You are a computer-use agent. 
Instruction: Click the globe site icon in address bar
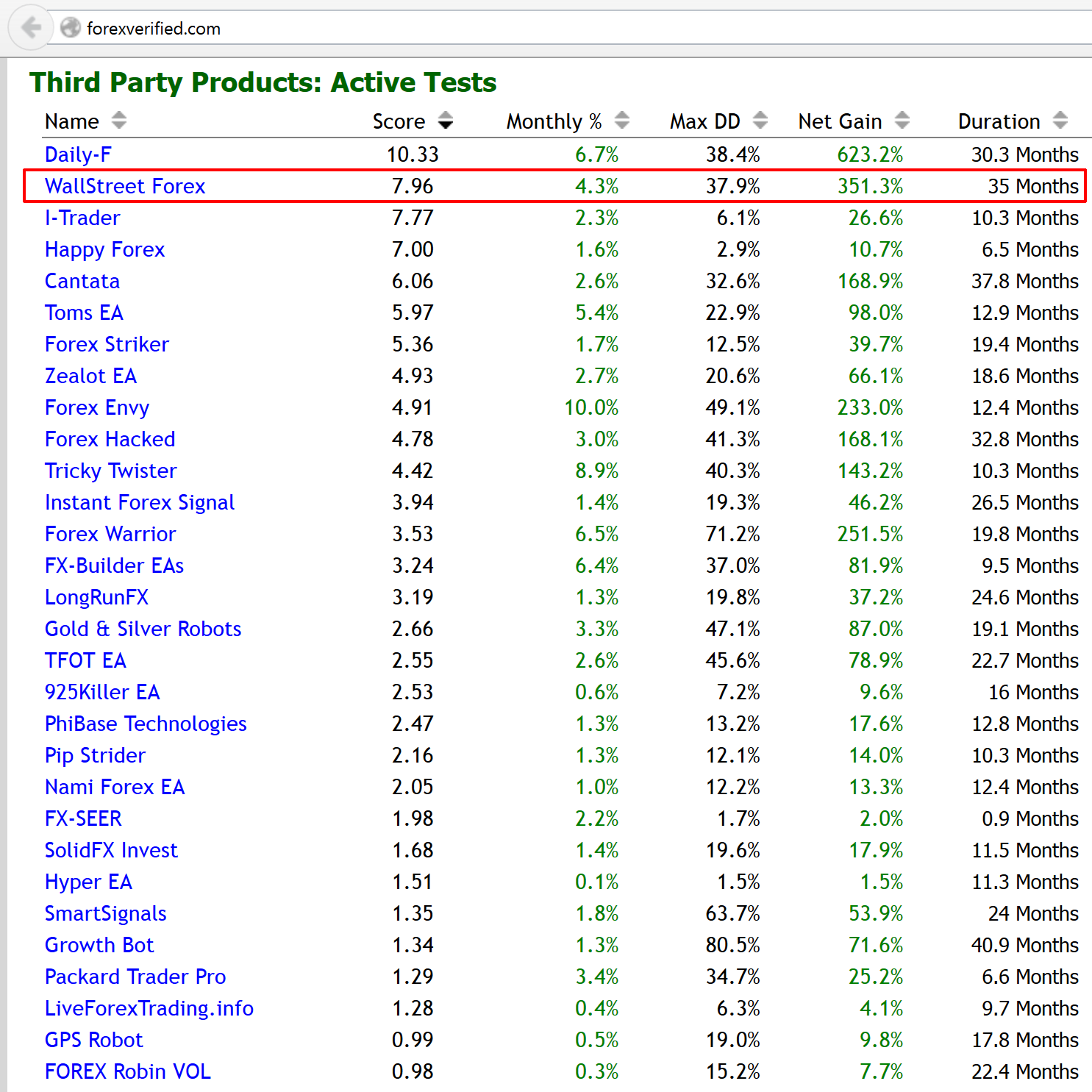point(71,29)
